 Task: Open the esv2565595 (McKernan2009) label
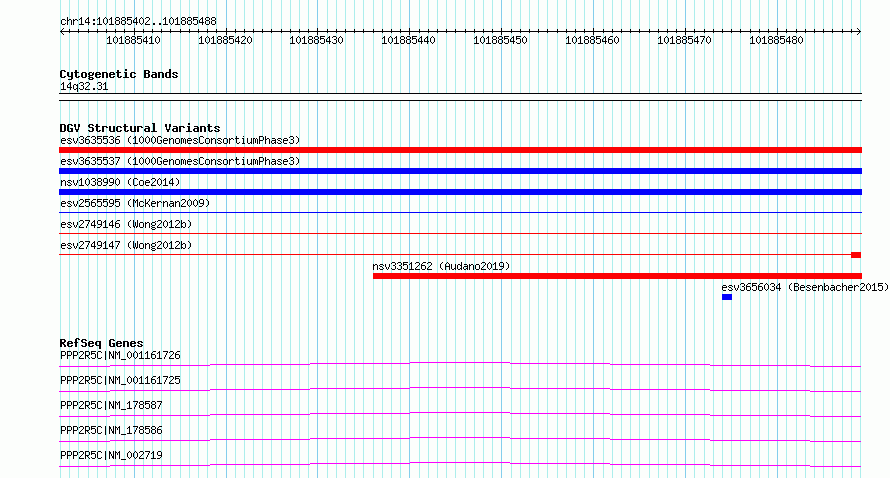point(135,203)
